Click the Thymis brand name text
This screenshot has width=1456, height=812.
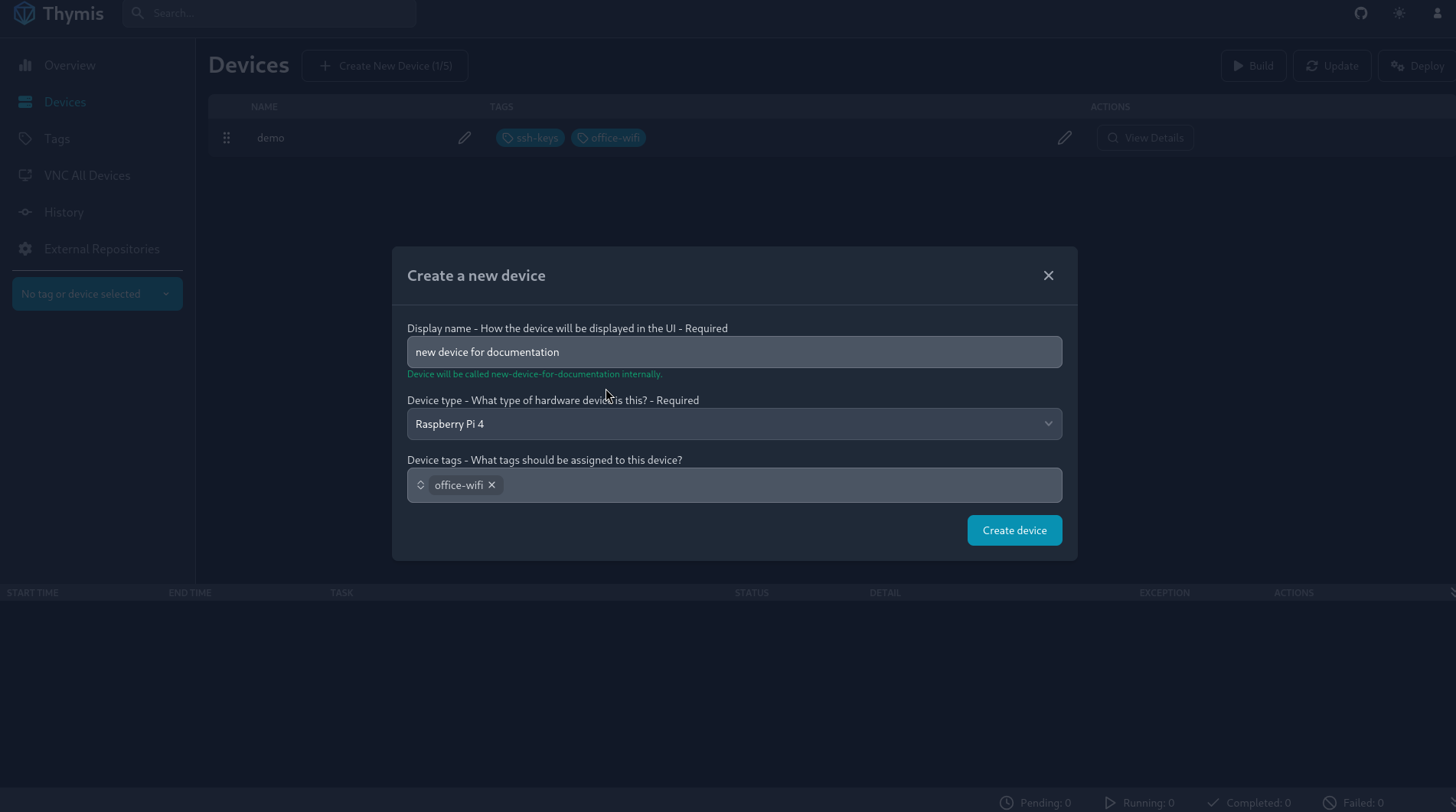73,13
